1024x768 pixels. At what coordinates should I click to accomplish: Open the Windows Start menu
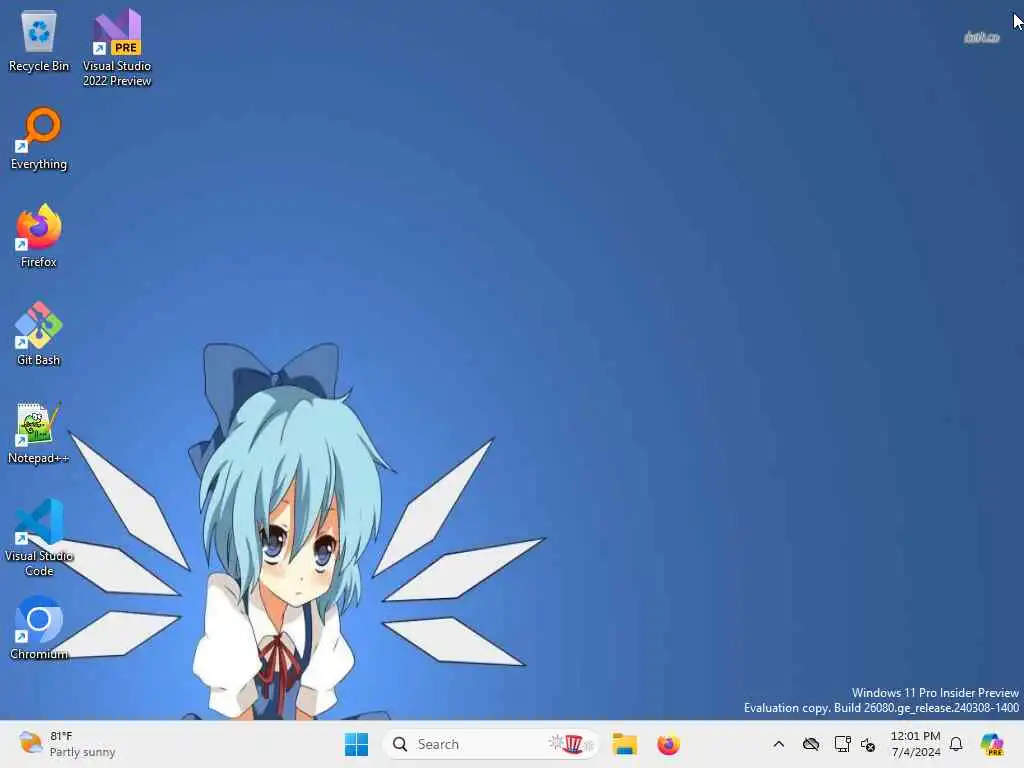[x=356, y=744]
